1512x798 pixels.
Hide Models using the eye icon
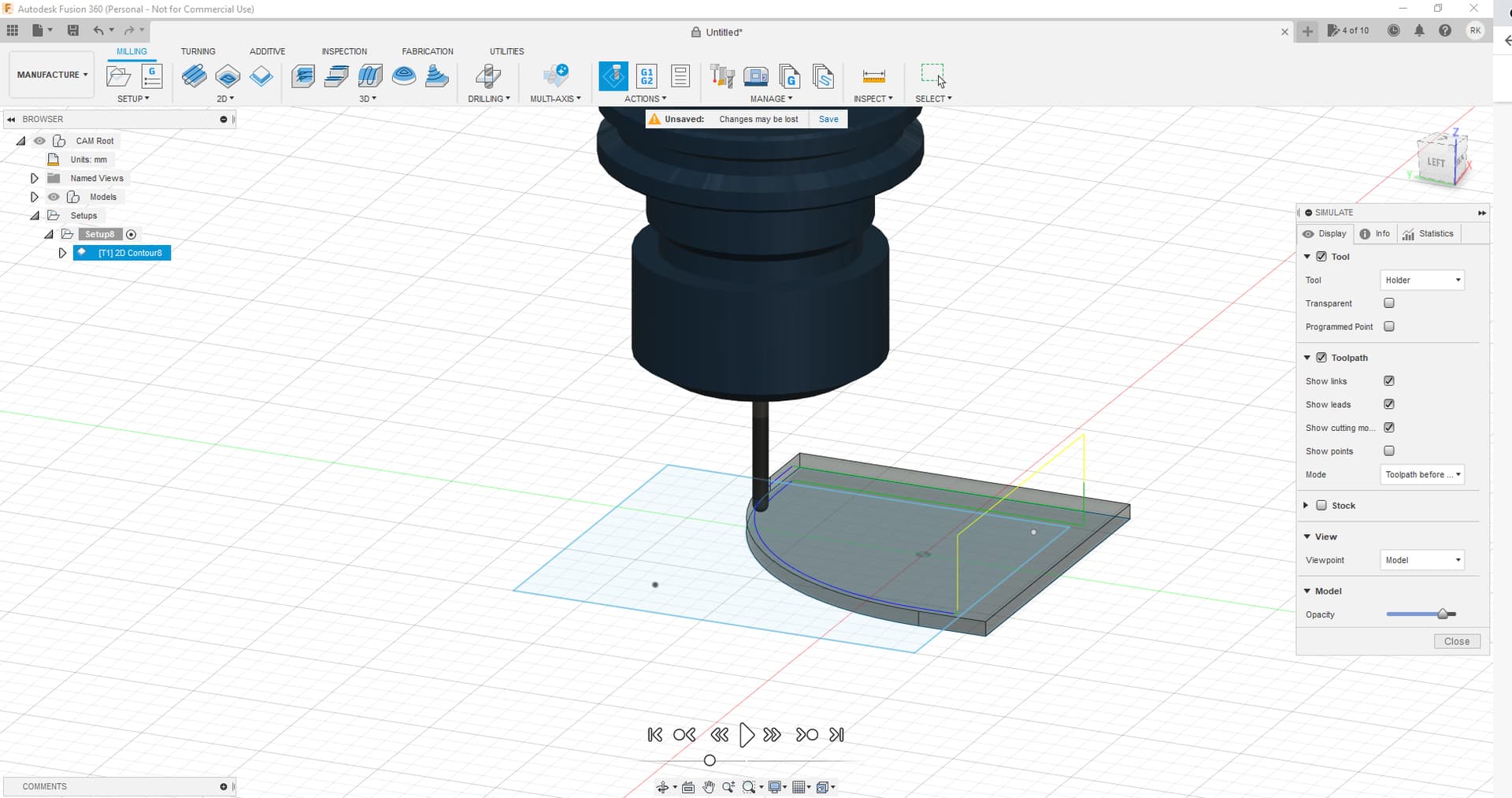(x=54, y=197)
